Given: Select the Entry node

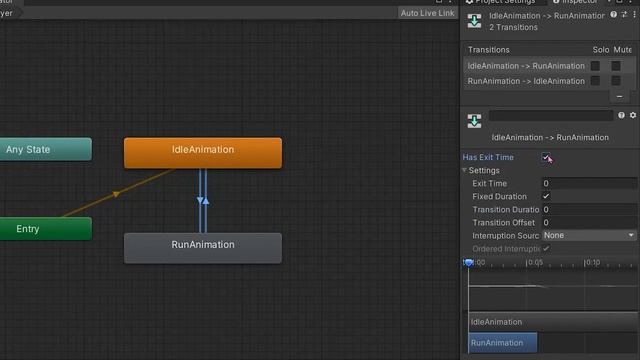Looking at the screenshot, I should (x=46, y=229).
